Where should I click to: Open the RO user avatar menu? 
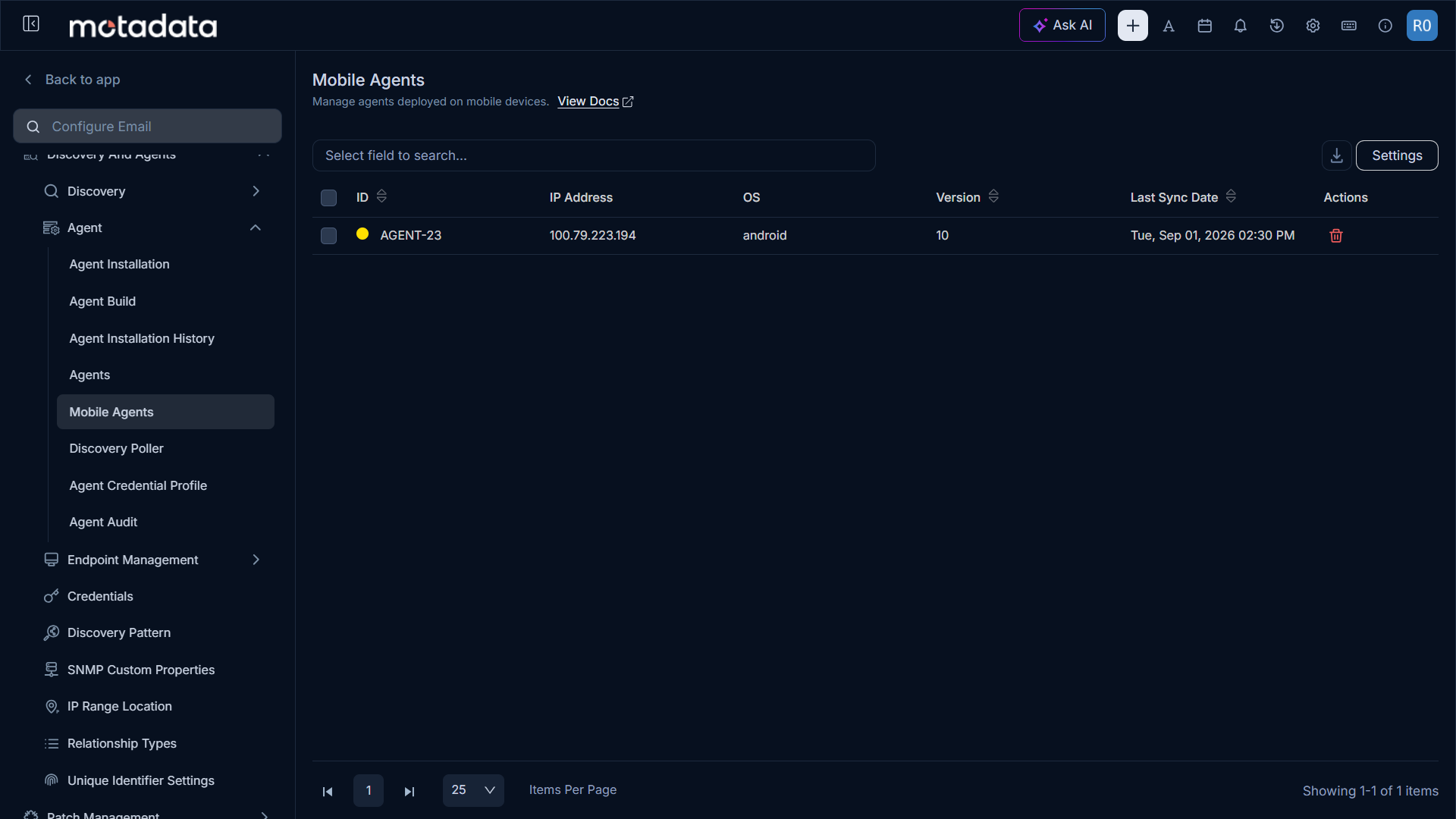[x=1422, y=25]
